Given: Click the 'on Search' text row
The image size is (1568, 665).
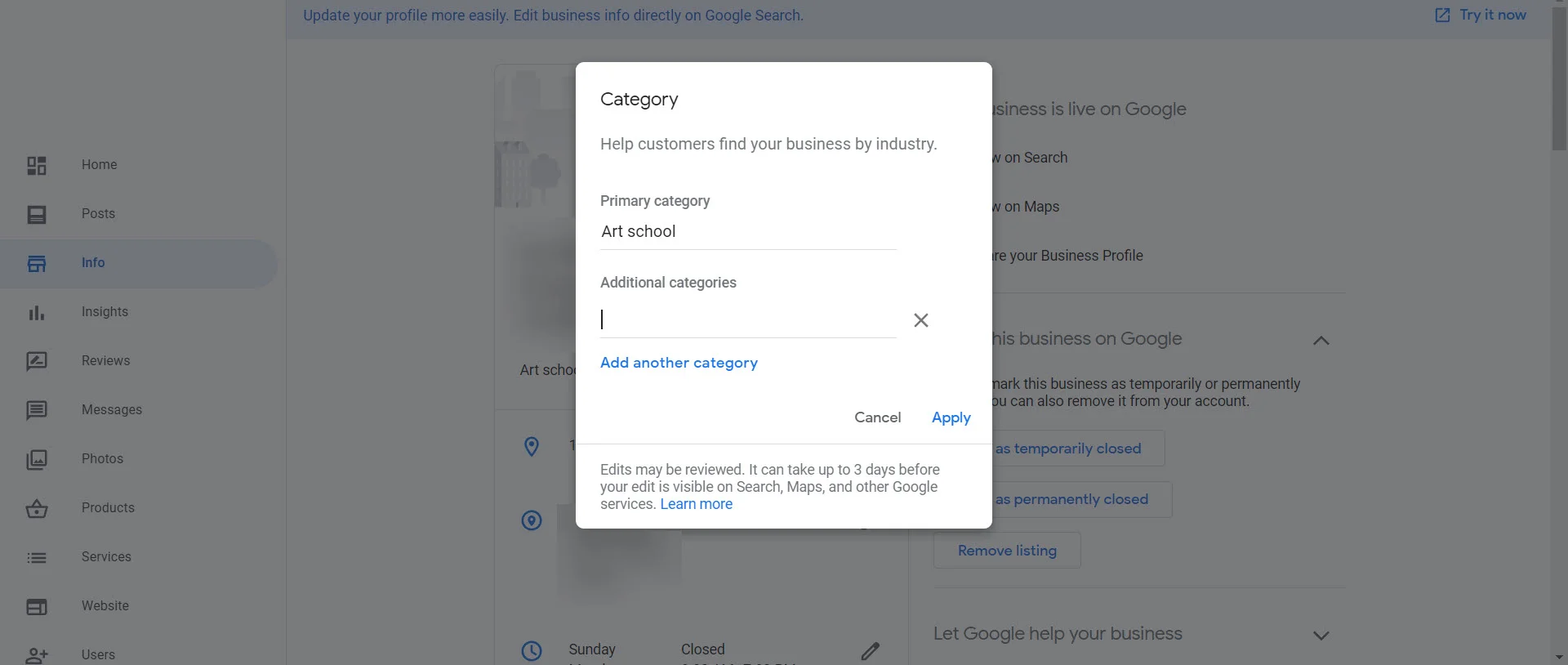Looking at the screenshot, I should 1030,158.
